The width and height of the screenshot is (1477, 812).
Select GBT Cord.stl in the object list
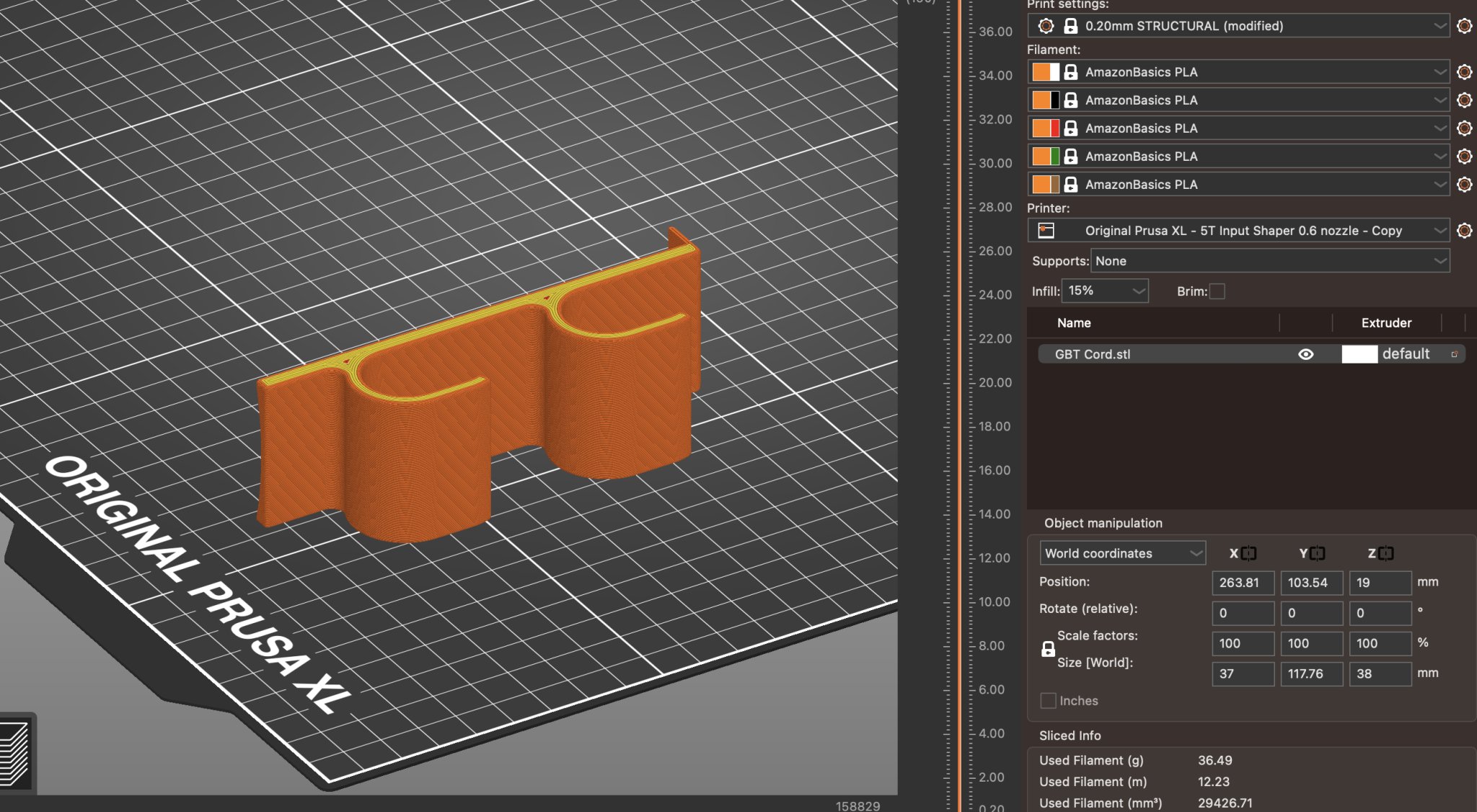[1093, 354]
